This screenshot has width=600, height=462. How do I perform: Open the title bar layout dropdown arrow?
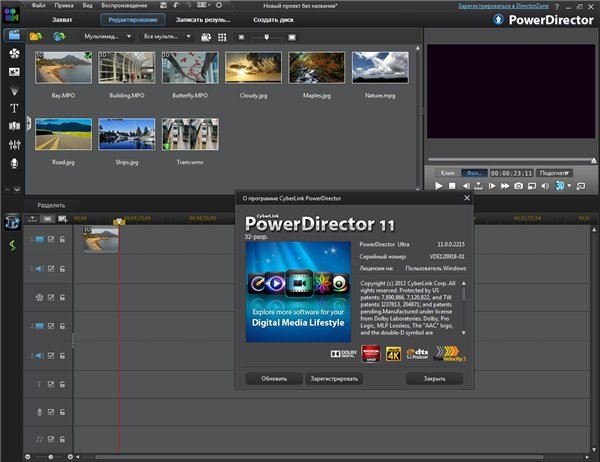point(209,5)
